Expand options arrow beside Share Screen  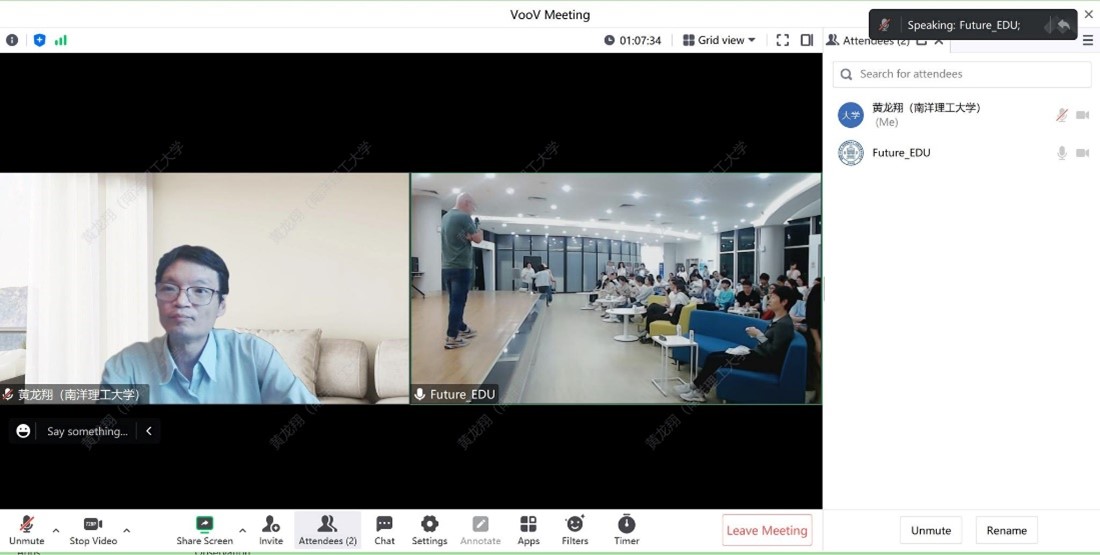pyautogui.click(x=243, y=530)
